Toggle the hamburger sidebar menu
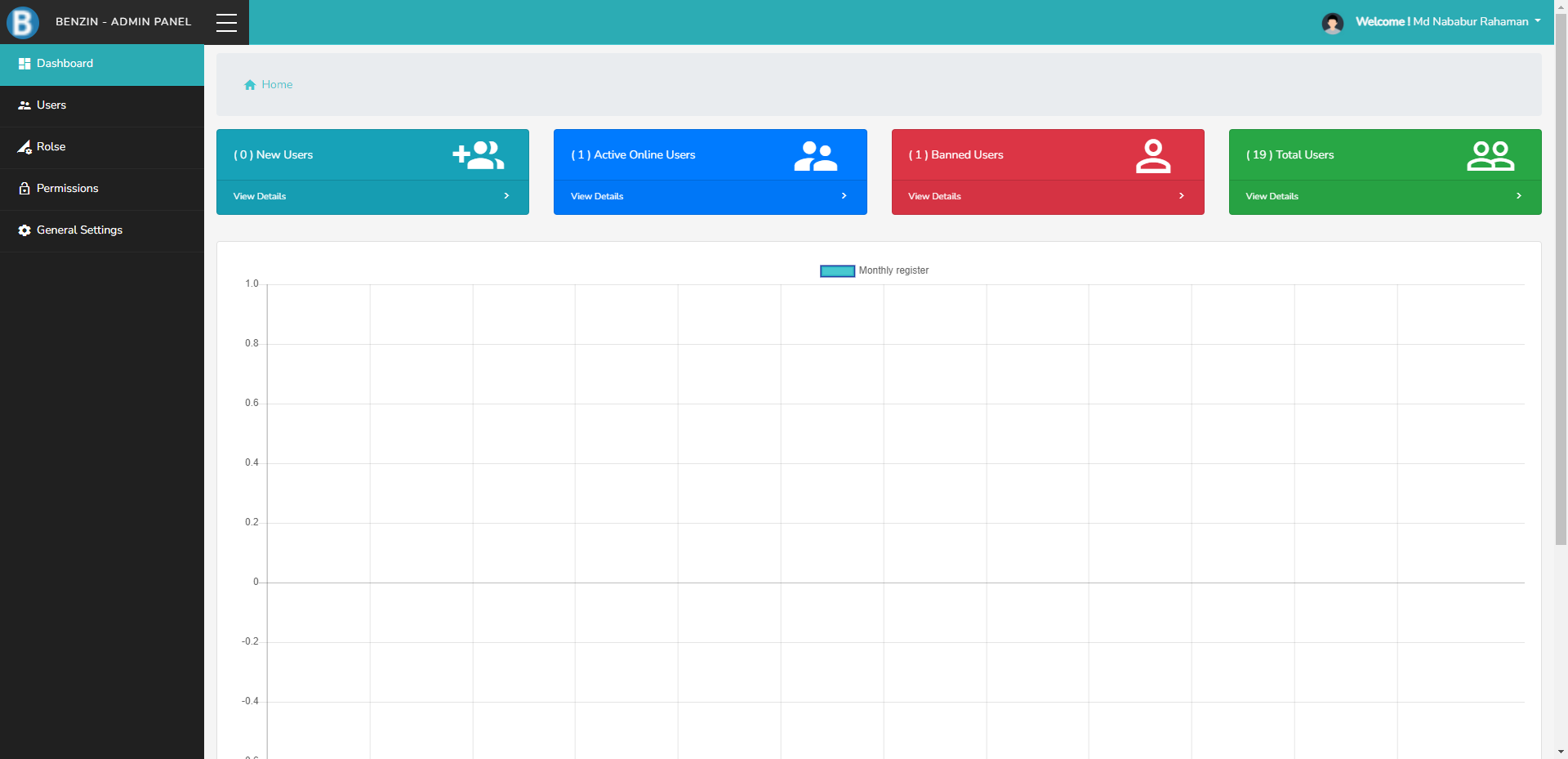This screenshot has height=759, width=1568. click(226, 23)
